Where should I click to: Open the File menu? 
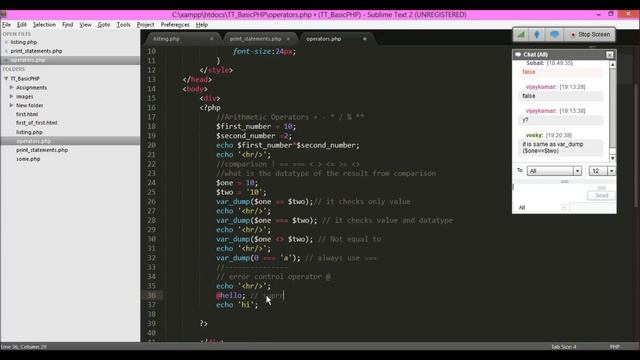tap(7, 25)
